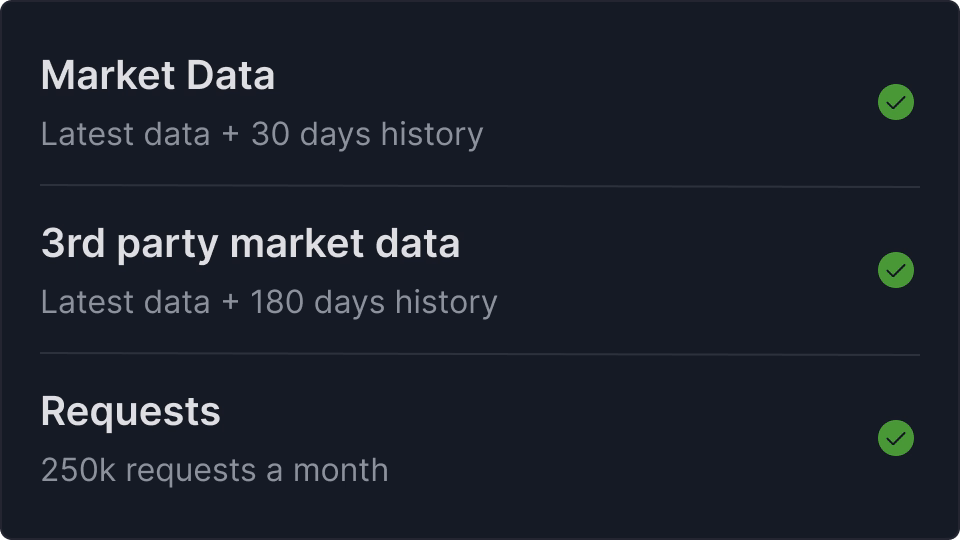The width and height of the screenshot is (960, 540).
Task: Click the word 'month' under Requests
Action: click(340, 470)
